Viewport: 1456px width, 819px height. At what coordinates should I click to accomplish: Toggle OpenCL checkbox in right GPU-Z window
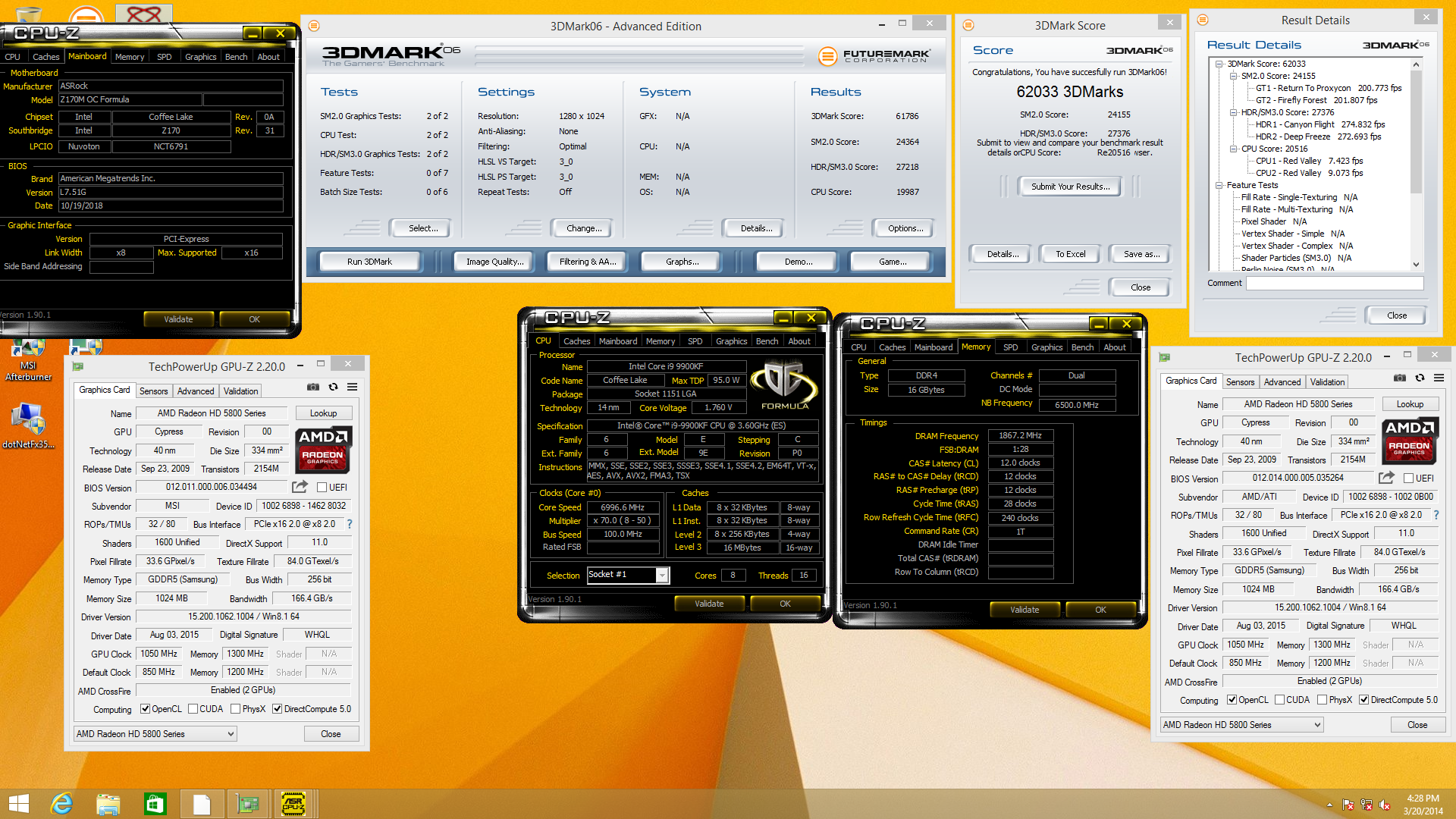point(1232,700)
